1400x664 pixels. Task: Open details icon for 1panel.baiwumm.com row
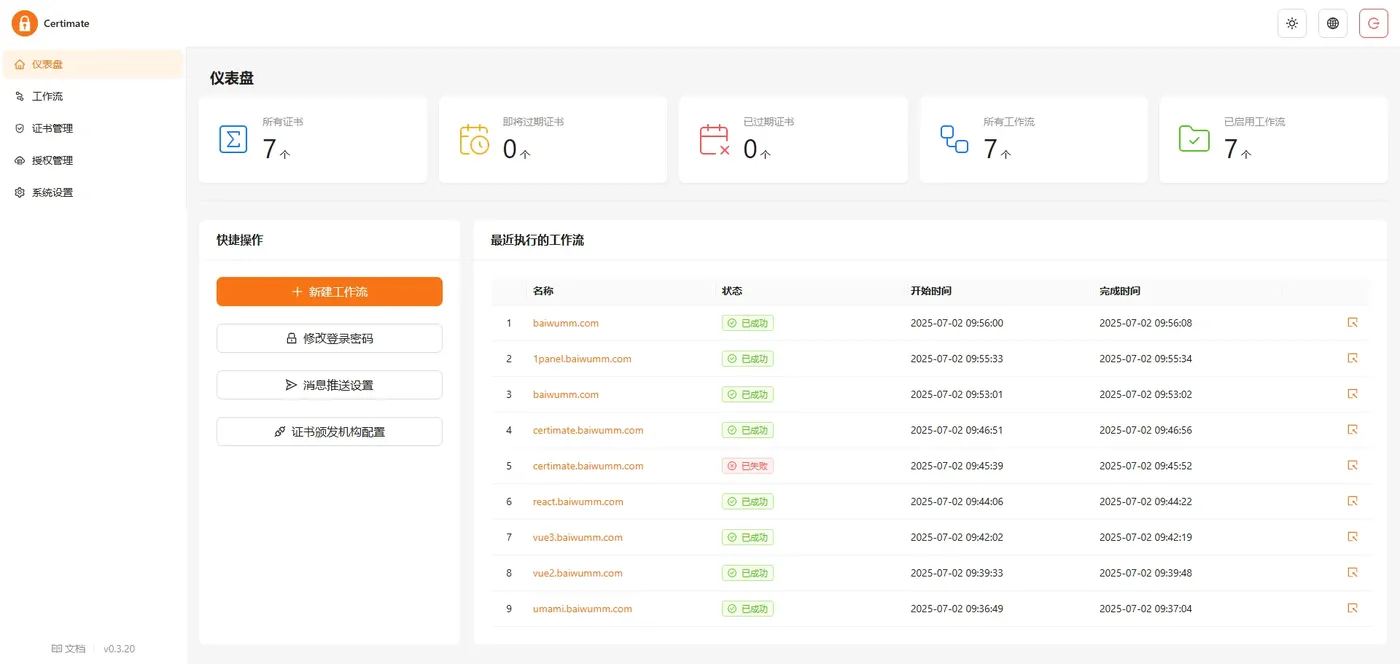1352,358
